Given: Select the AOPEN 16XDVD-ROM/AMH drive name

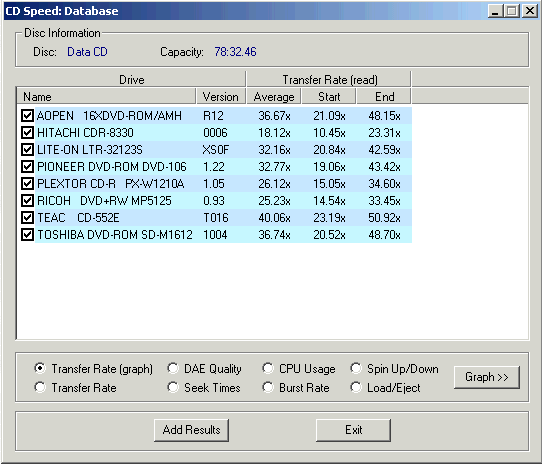Looking at the screenshot, I should pos(109,115).
